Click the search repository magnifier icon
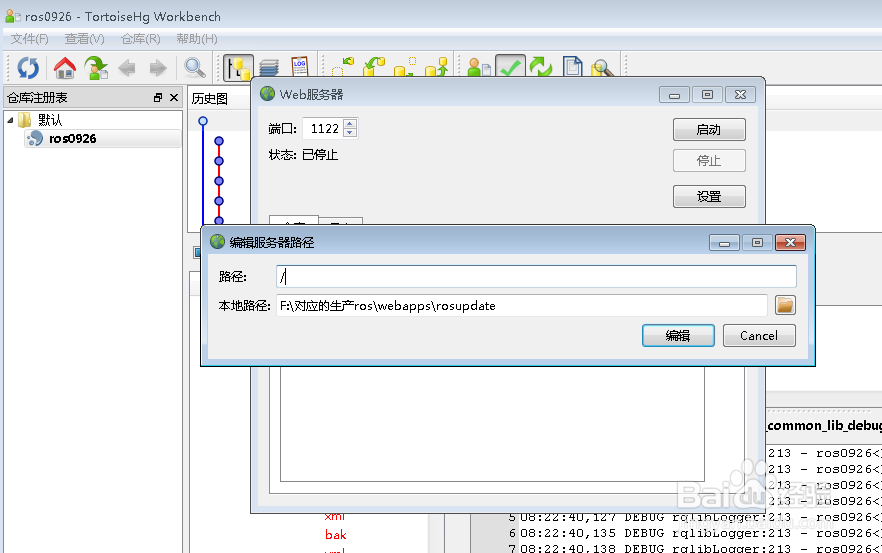 [x=601, y=68]
